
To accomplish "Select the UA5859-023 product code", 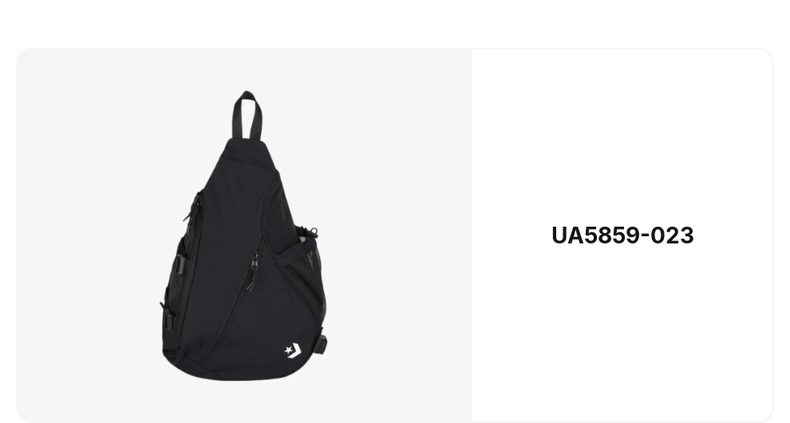I will 623,235.
